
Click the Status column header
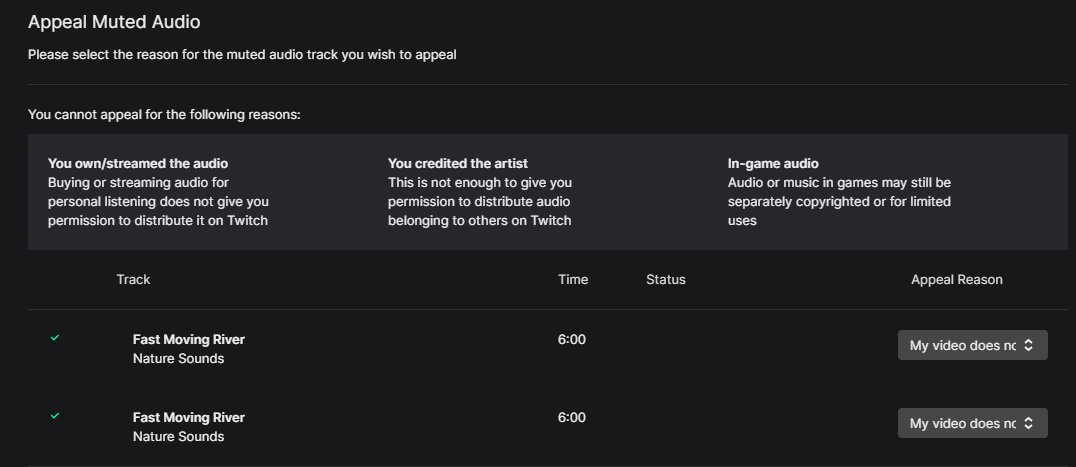[x=666, y=279]
